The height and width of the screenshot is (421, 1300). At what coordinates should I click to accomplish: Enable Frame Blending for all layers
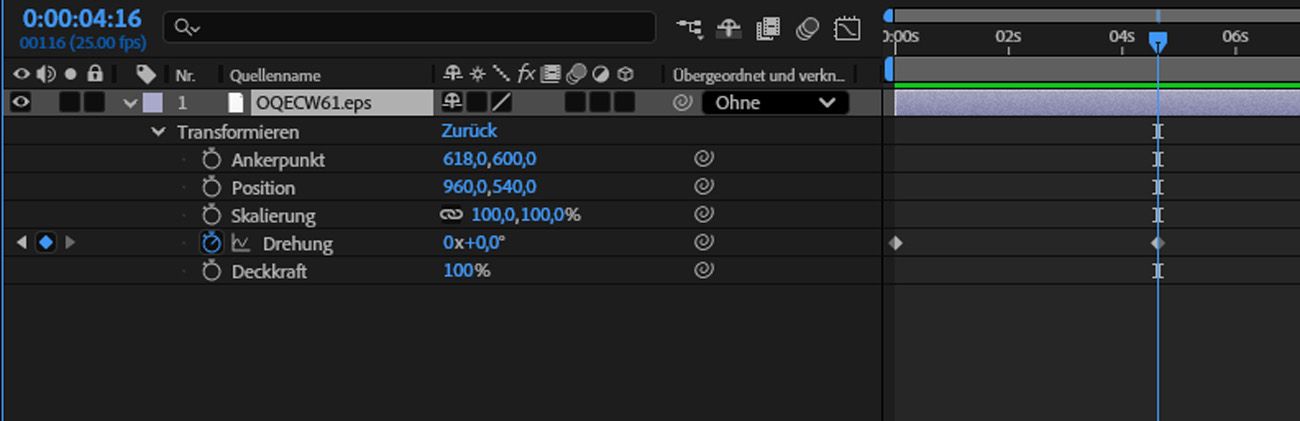click(768, 29)
